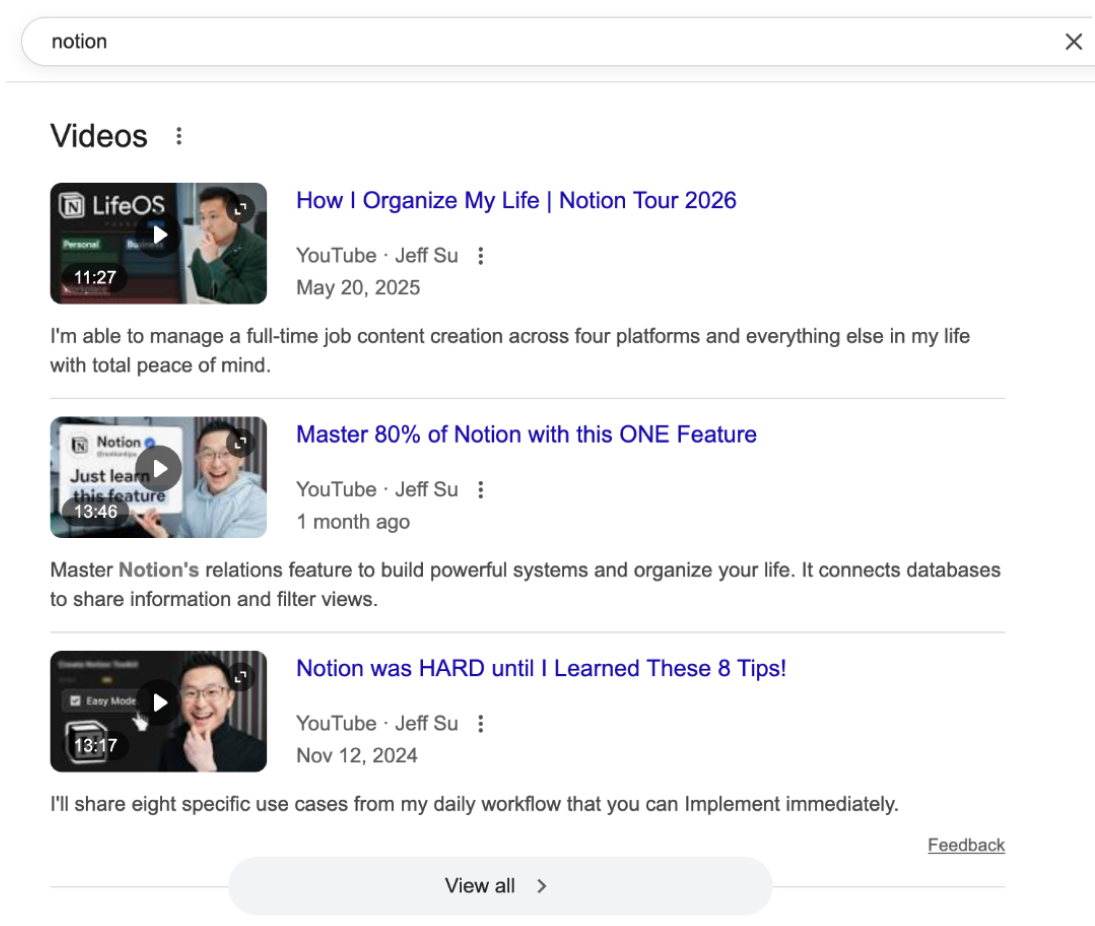
Task: Click the 11:27 duration badge on first thumbnail
Action: pyautogui.click(x=95, y=277)
